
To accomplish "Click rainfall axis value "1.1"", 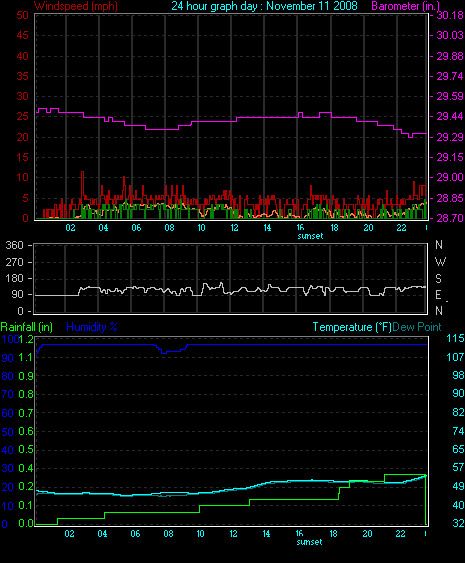I will [x=26, y=358].
